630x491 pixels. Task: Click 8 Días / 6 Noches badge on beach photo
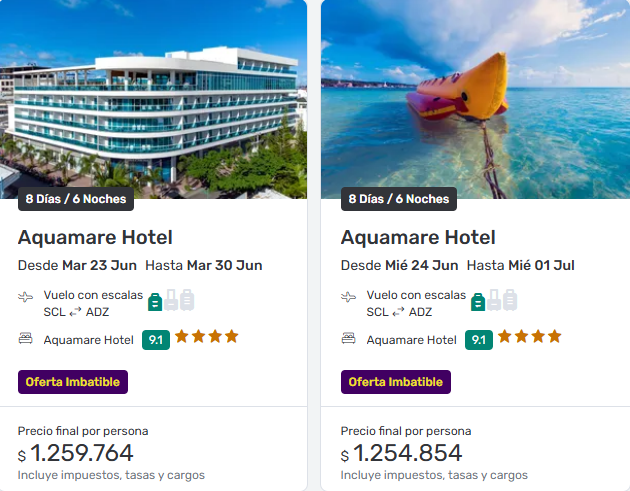tap(399, 199)
